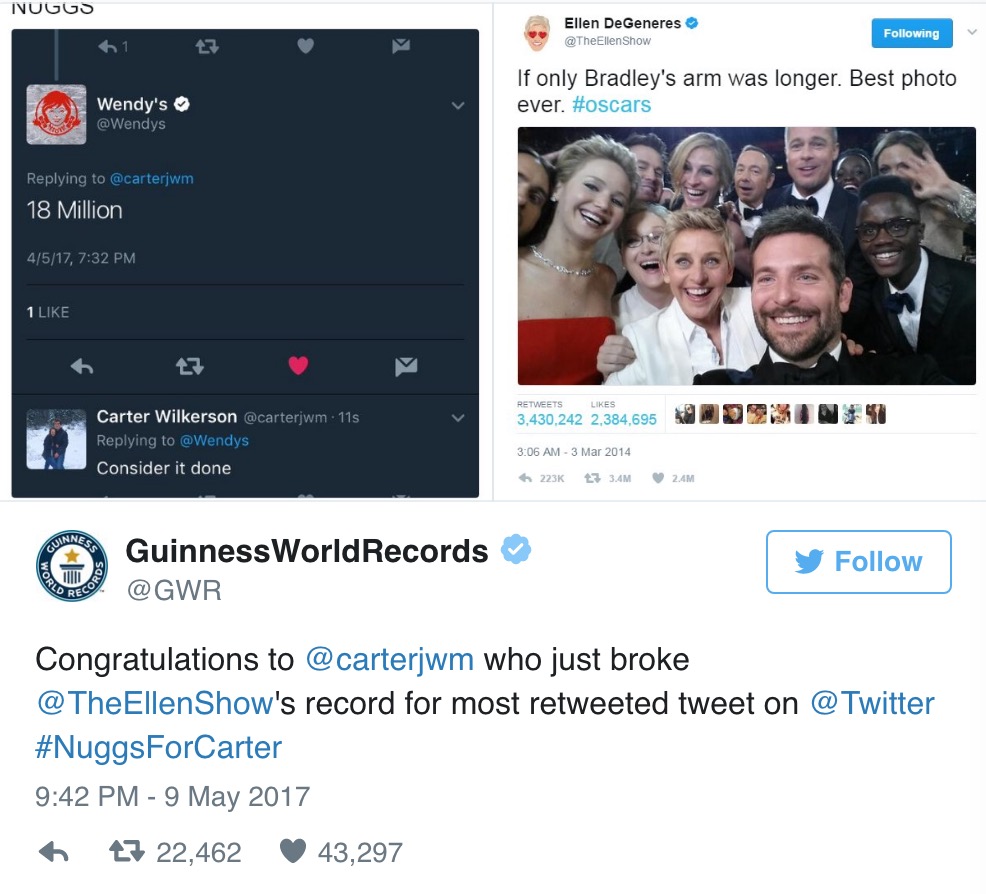Retweet Ellen's Oscars selfie tweet
The height and width of the screenshot is (894, 986).
click(x=591, y=478)
